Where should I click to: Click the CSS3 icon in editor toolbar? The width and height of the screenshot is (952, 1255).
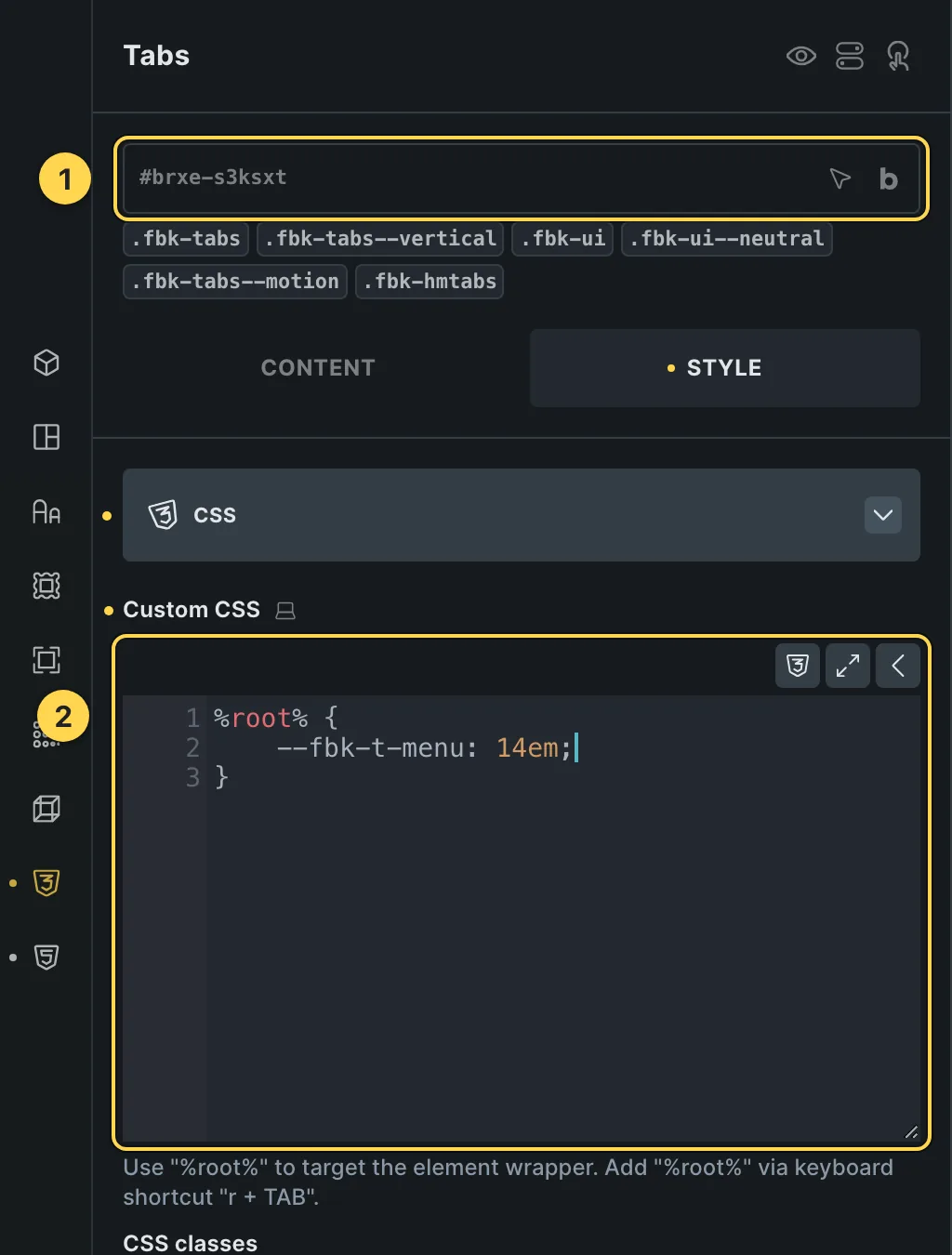point(798,666)
